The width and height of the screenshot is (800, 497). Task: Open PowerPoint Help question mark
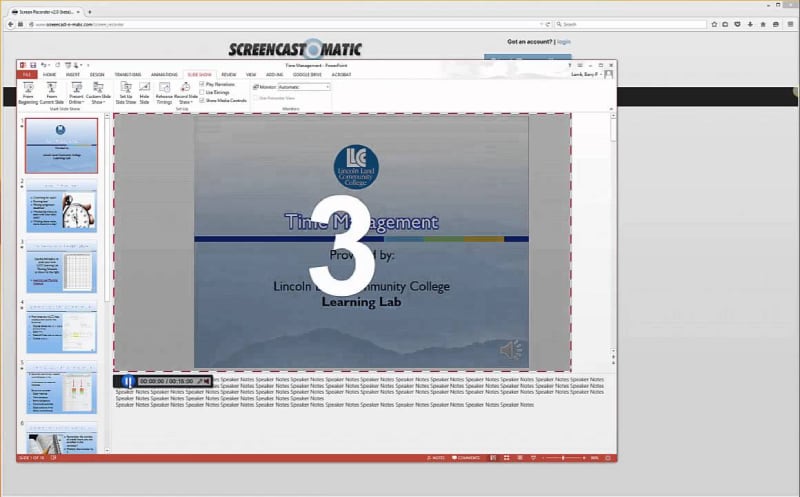pos(570,65)
